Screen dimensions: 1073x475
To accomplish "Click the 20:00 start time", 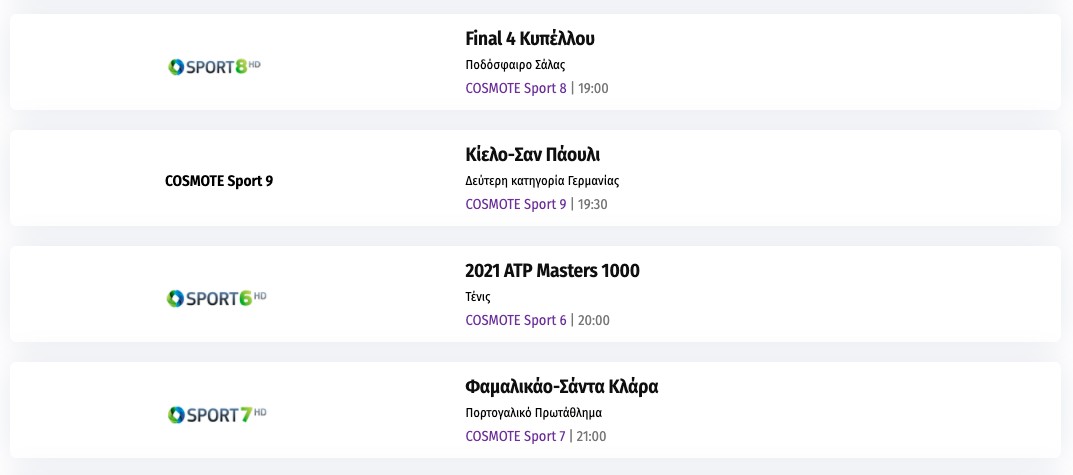I will [x=594, y=320].
